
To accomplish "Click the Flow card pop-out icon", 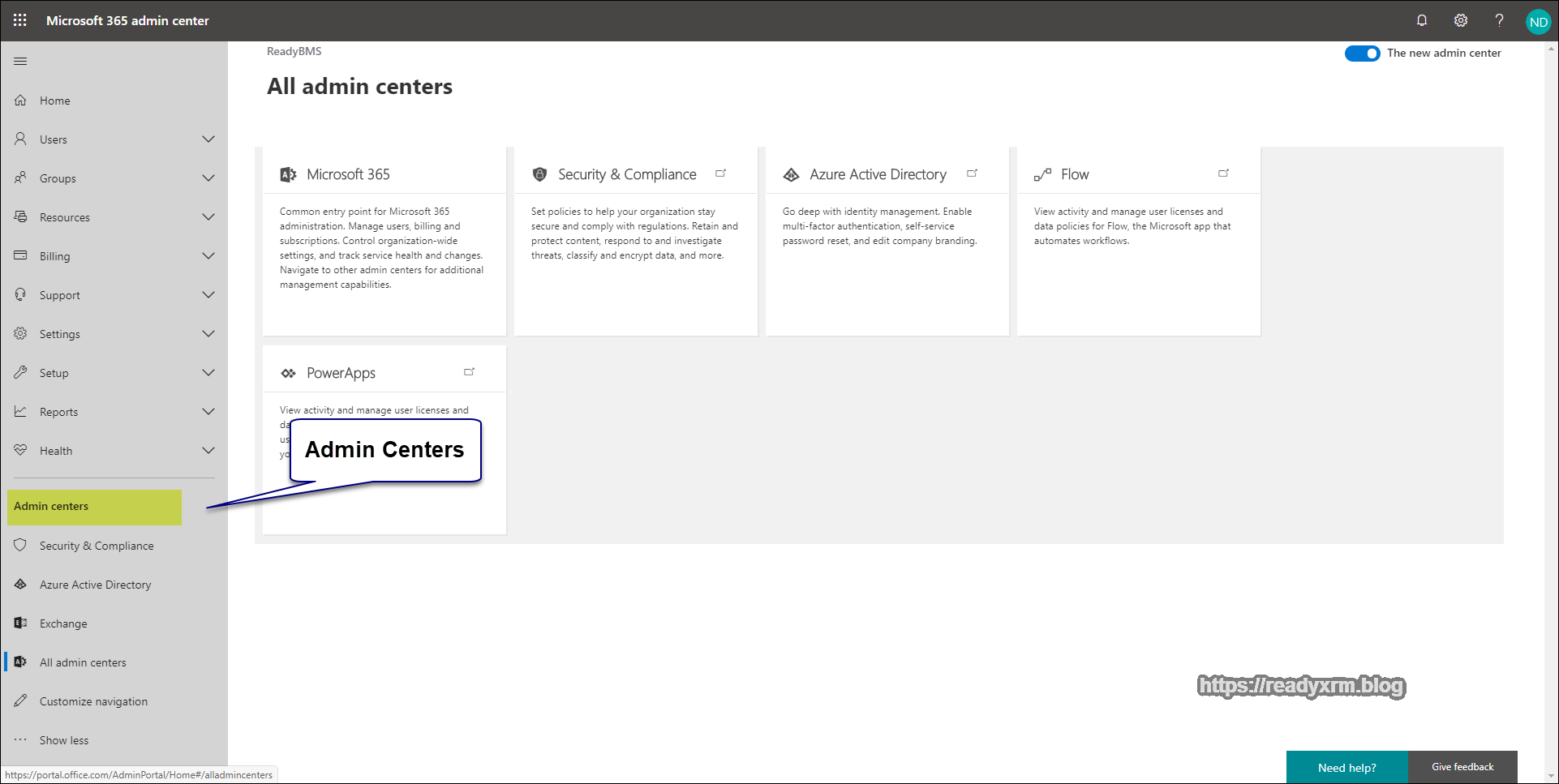I will (1223, 174).
